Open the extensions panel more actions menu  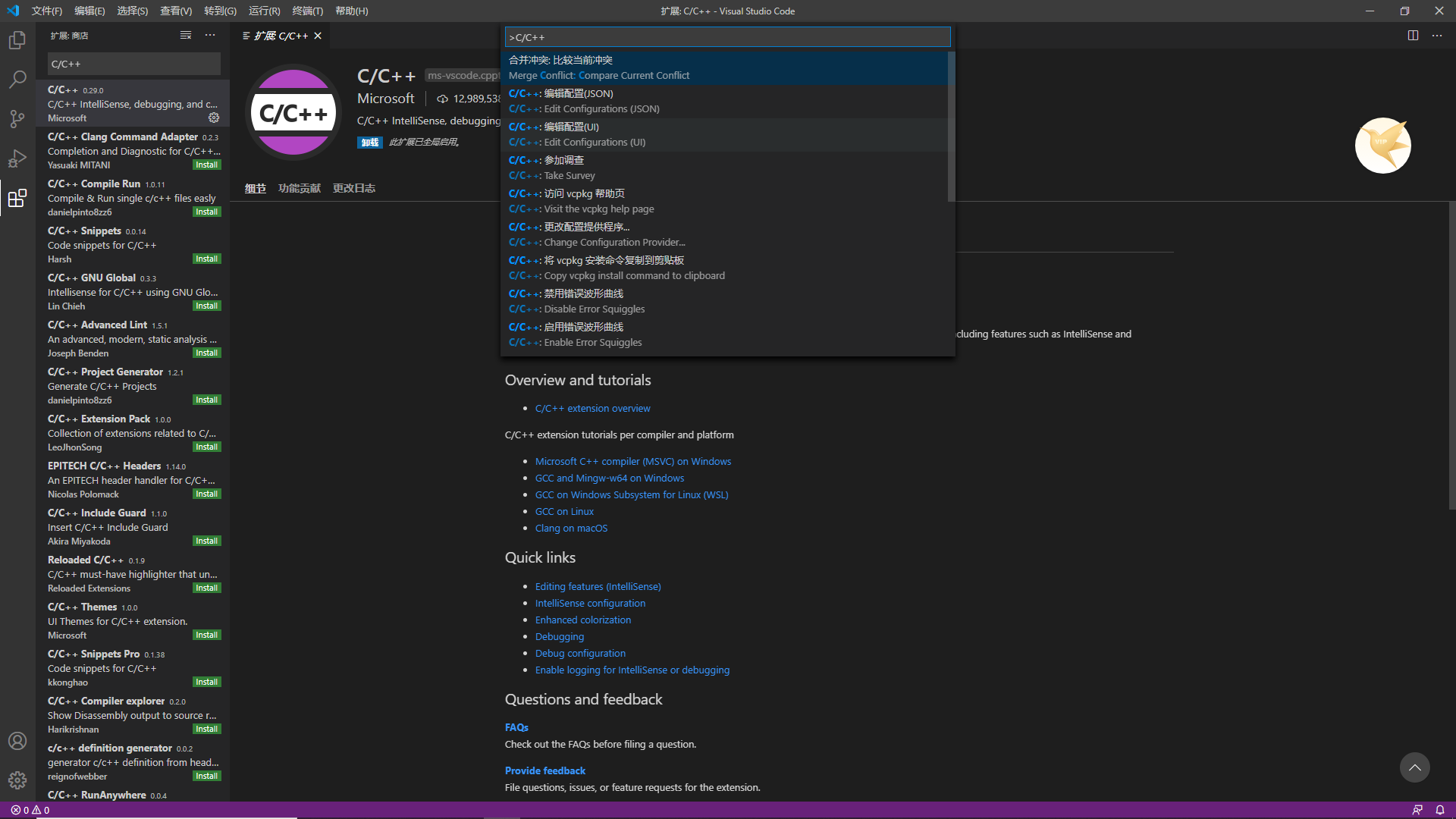click(210, 36)
